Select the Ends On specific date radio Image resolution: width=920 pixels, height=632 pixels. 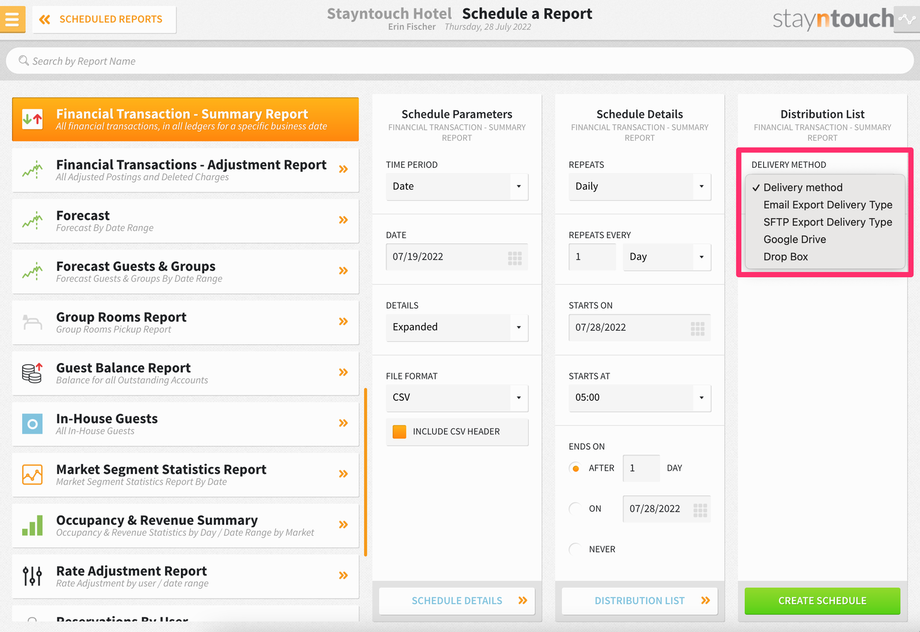tap(575, 508)
